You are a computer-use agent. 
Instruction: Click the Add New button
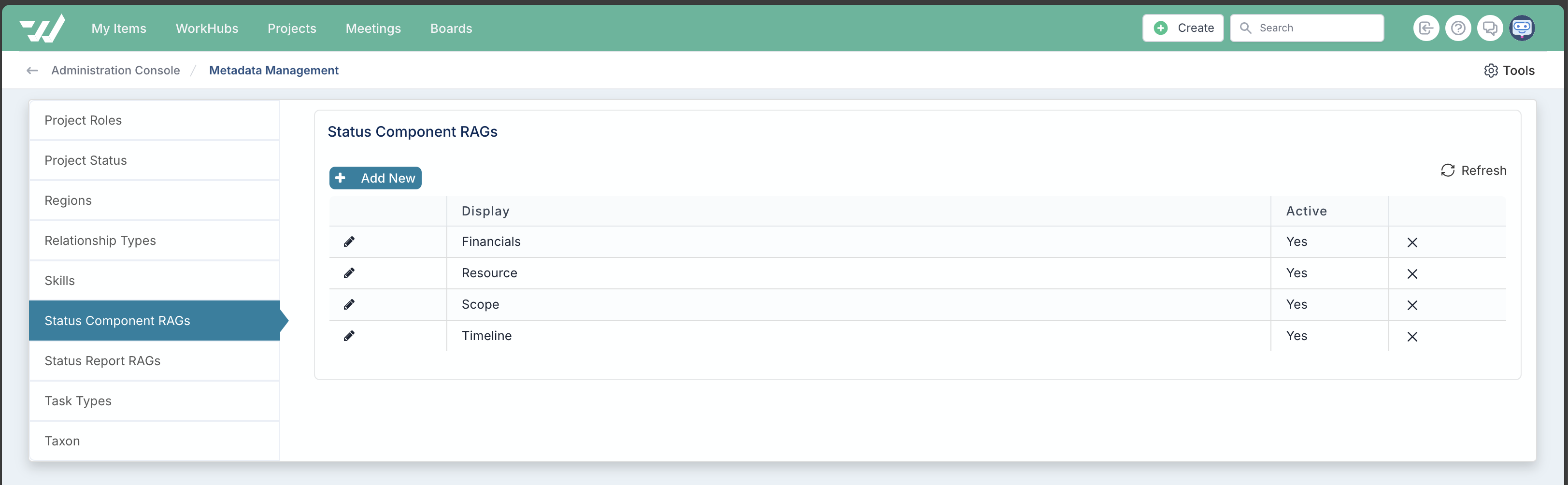pos(375,178)
